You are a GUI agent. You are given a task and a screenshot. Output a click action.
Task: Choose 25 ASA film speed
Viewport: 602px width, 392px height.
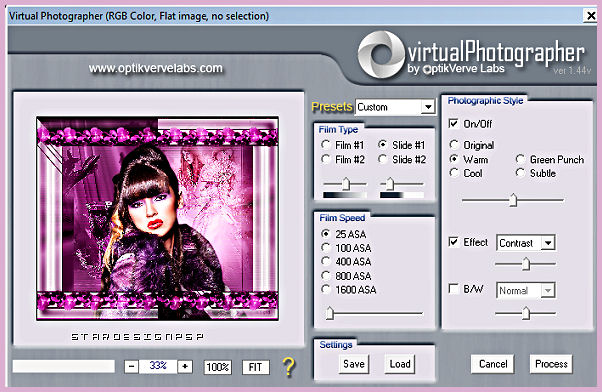[326, 234]
